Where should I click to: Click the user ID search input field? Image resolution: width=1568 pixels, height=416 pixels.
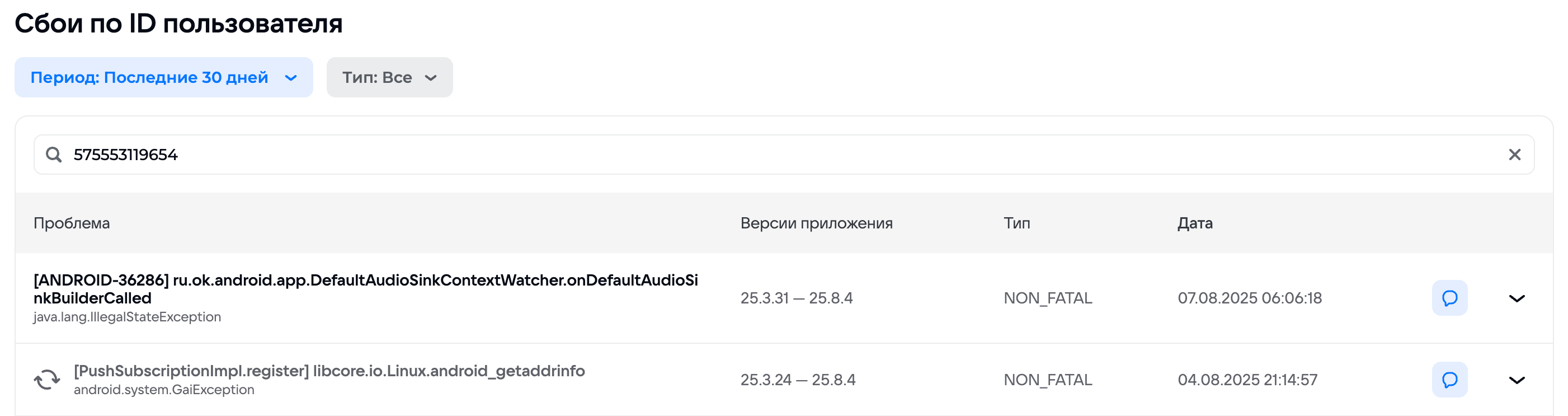point(731,155)
